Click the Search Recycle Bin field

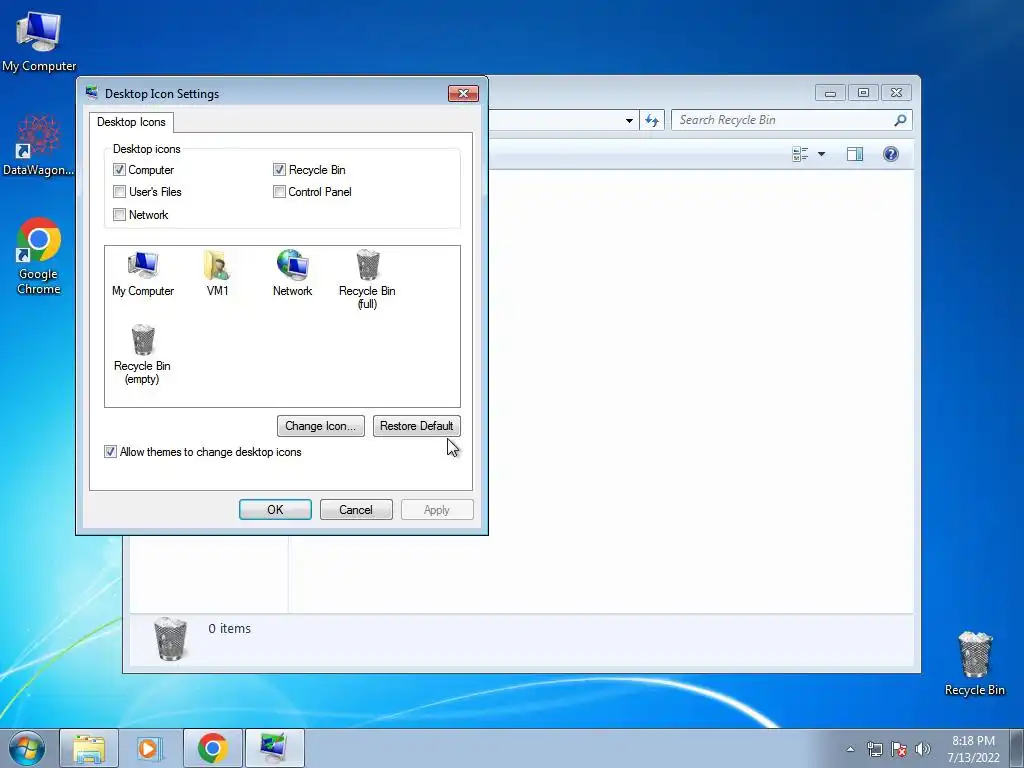tap(791, 120)
